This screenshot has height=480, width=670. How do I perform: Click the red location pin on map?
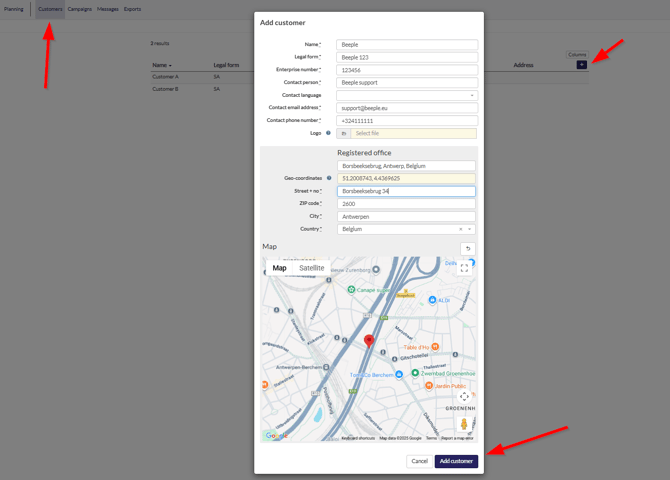[369, 343]
